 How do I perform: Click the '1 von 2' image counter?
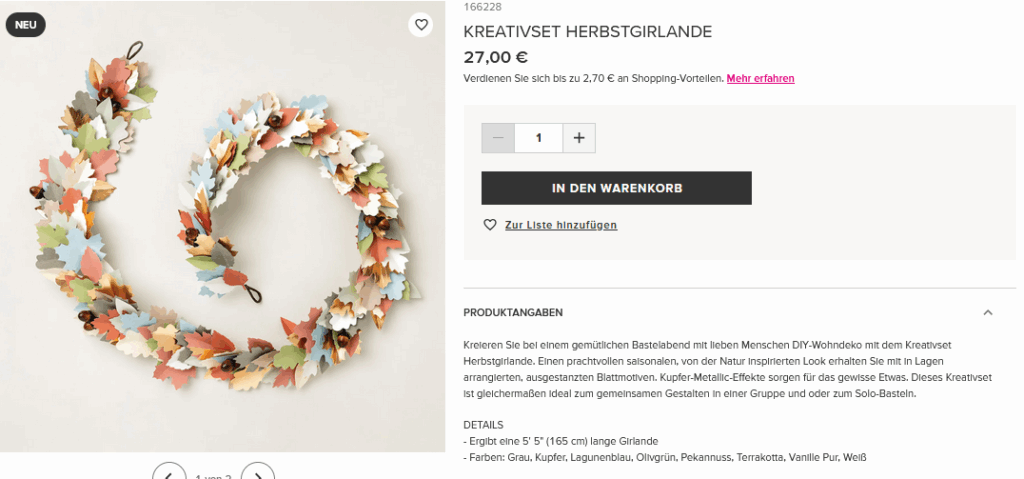tap(213, 476)
